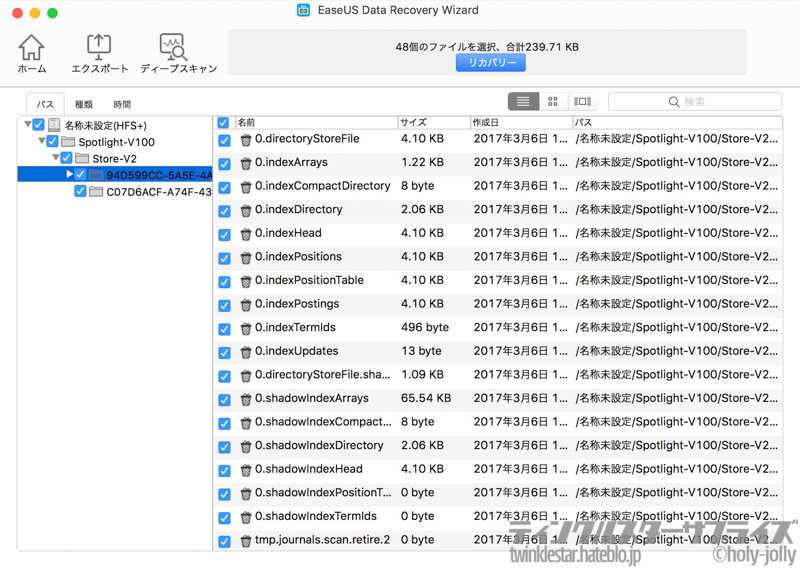
Task: Uncheck 0.indexArrays checkbox
Action: pyautogui.click(x=224, y=164)
